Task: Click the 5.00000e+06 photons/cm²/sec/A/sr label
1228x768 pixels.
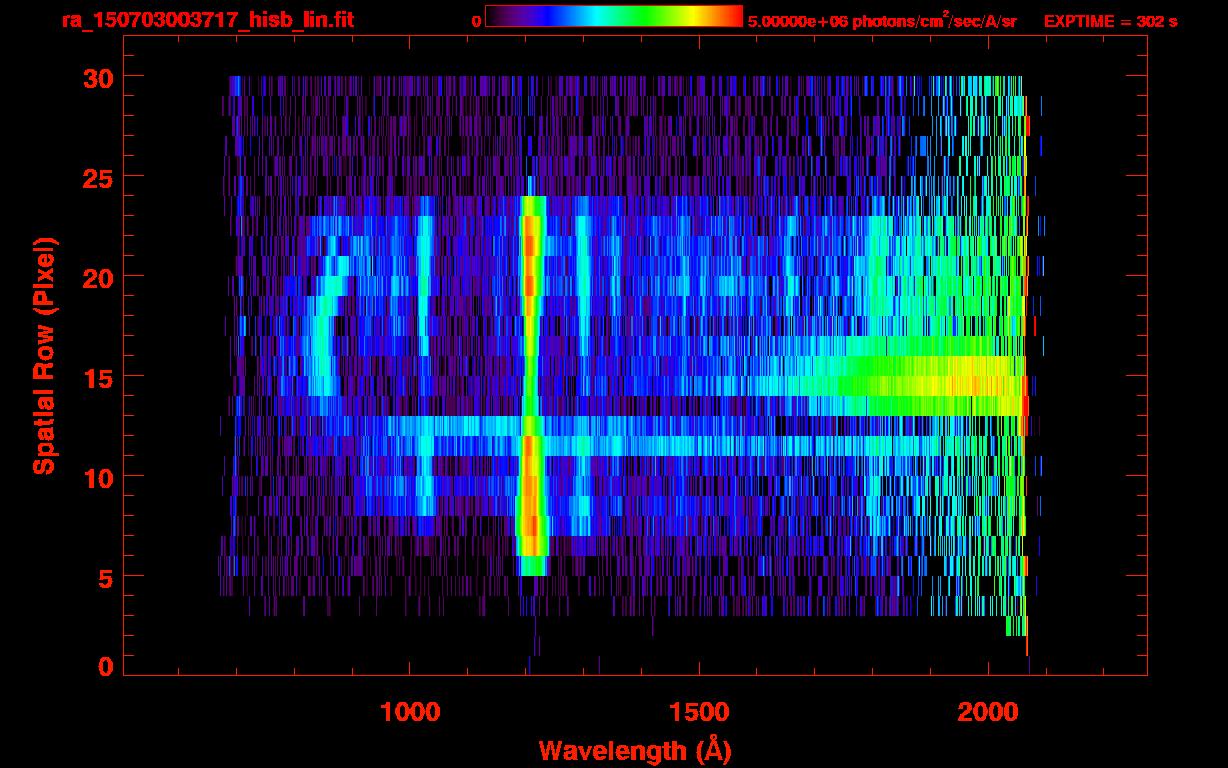Action: click(882, 21)
